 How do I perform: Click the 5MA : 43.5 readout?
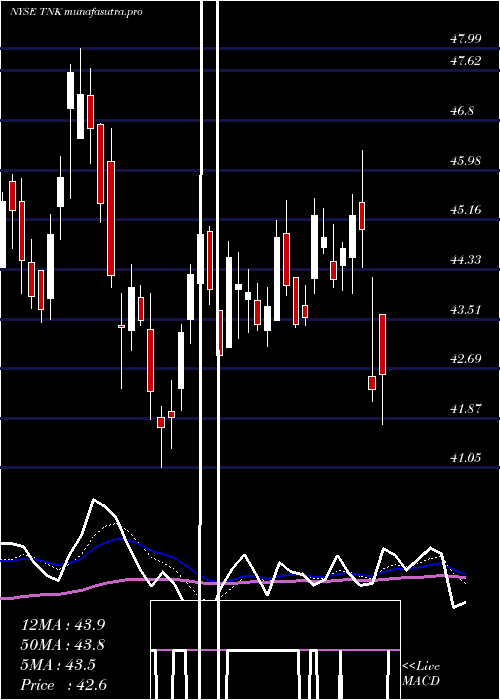[x=58, y=665]
